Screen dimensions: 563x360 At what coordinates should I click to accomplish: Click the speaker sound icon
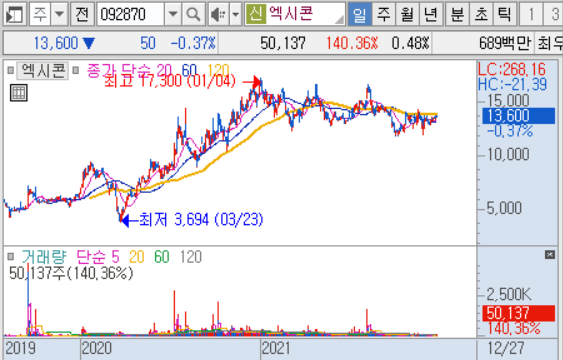(218, 14)
